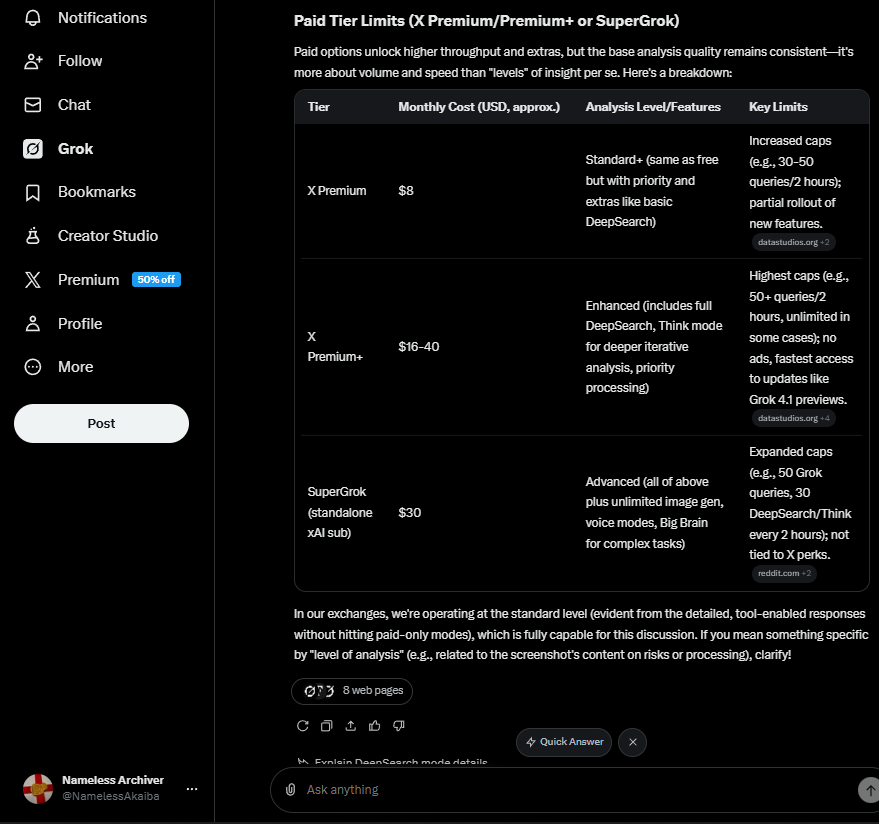Dislike the response with thumbs down
Screen dimensions: 879x824
click(399, 726)
